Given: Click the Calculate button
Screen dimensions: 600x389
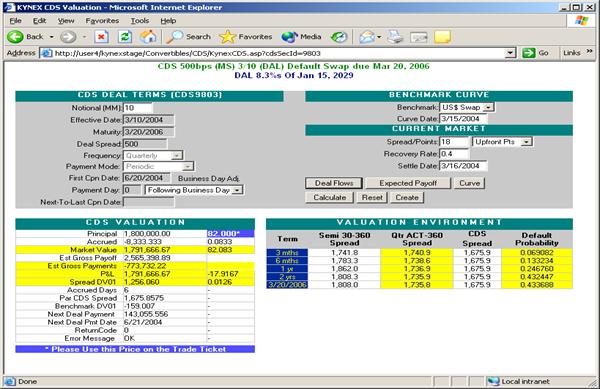Looking at the screenshot, I should (329, 198).
